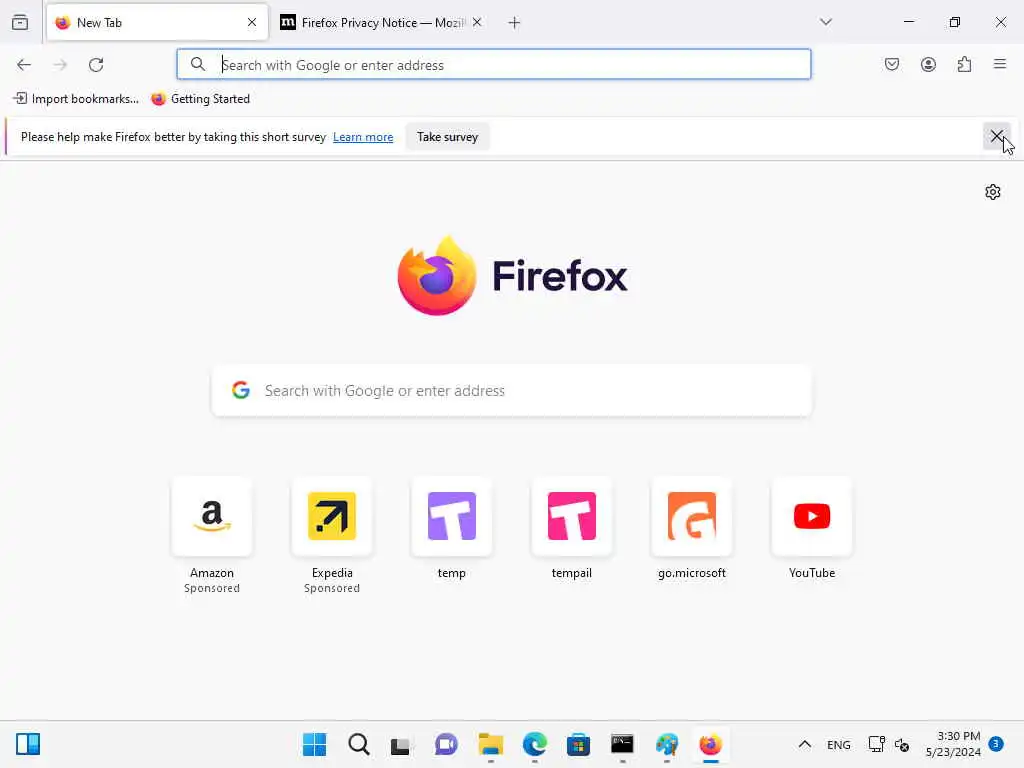The image size is (1024, 768).
Task: Open Task View on taskbar
Action: (x=402, y=744)
